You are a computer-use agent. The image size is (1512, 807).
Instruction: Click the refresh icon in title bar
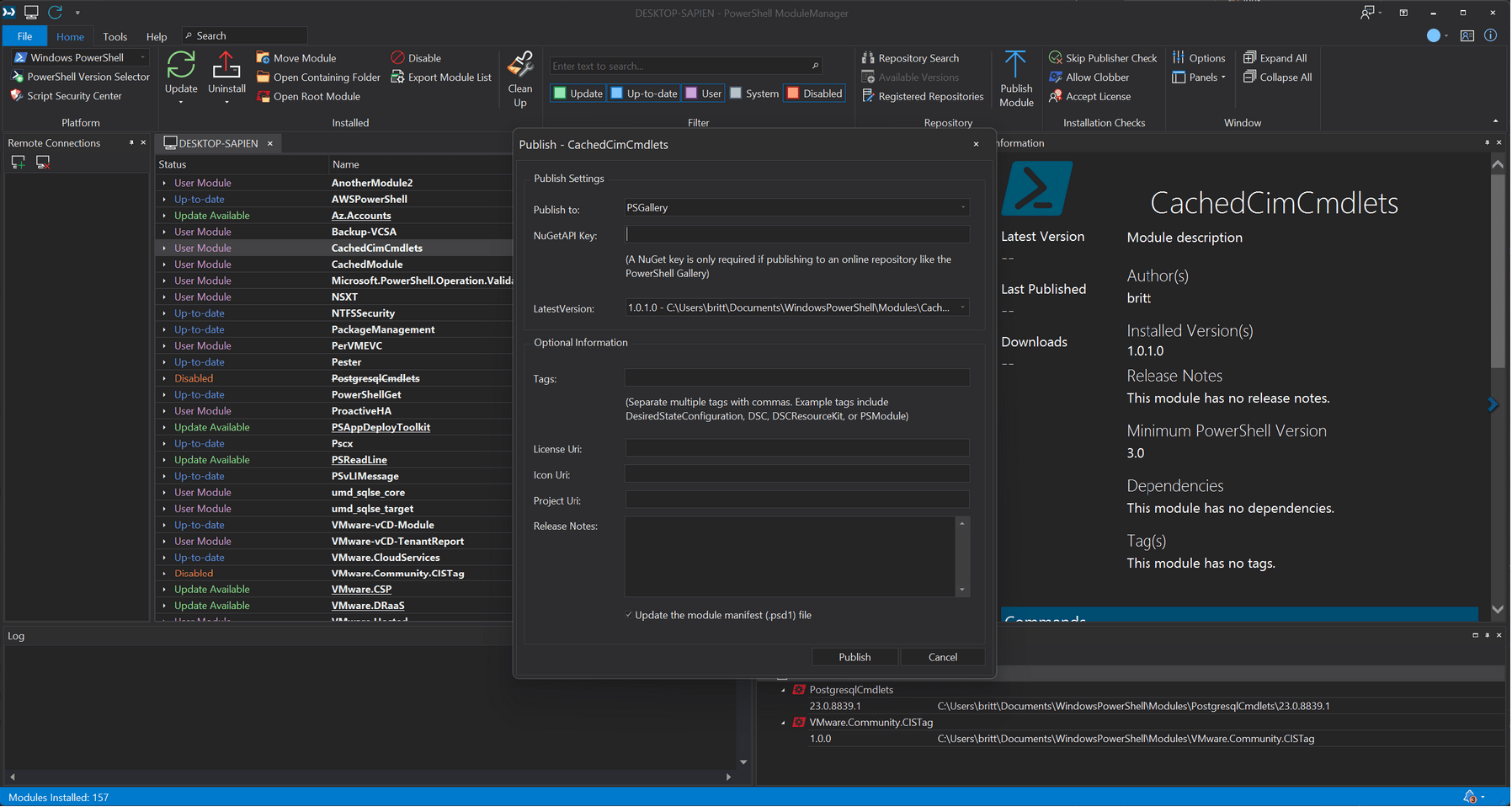pos(55,12)
